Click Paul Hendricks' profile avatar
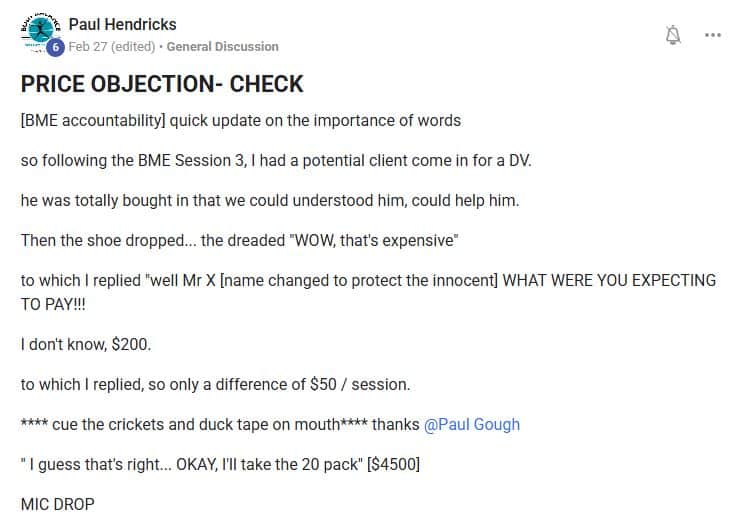This screenshot has width=746, height=530. pyautogui.click(x=40, y=32)
